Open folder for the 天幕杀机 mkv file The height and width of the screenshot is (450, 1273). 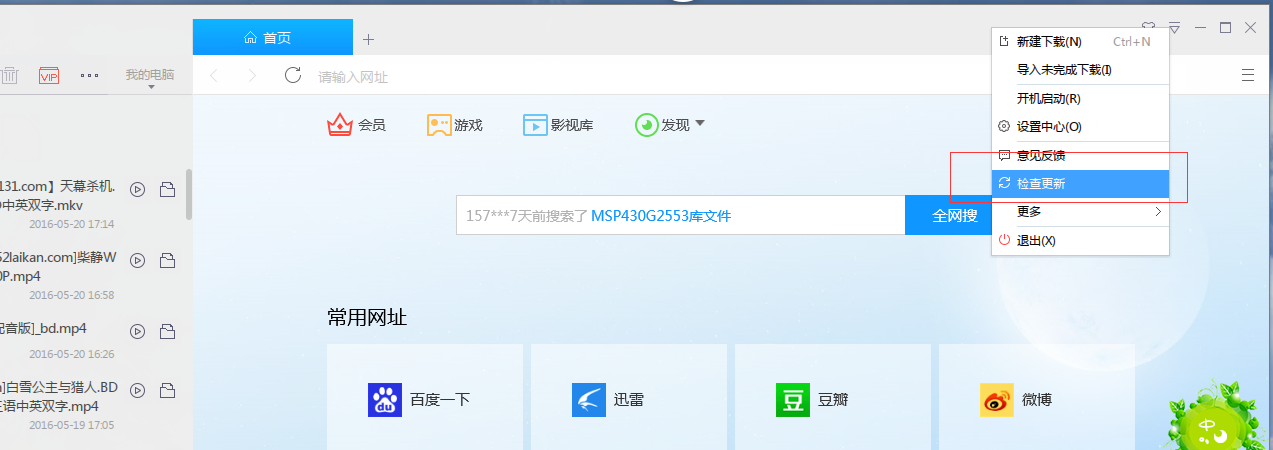[168, 189]
